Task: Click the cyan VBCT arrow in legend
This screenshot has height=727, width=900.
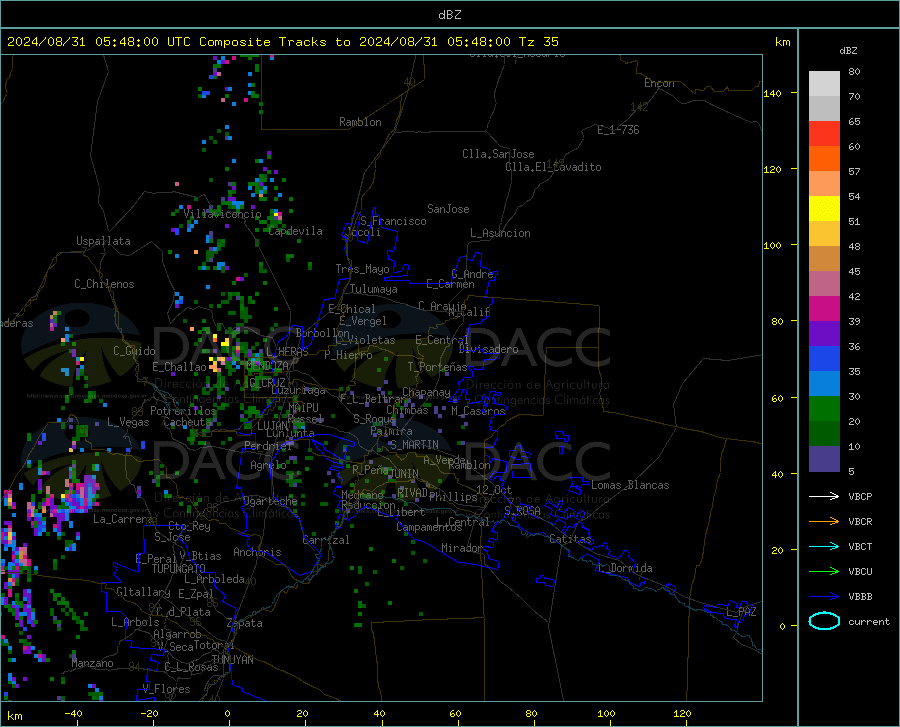Action: tap(824, 546)
